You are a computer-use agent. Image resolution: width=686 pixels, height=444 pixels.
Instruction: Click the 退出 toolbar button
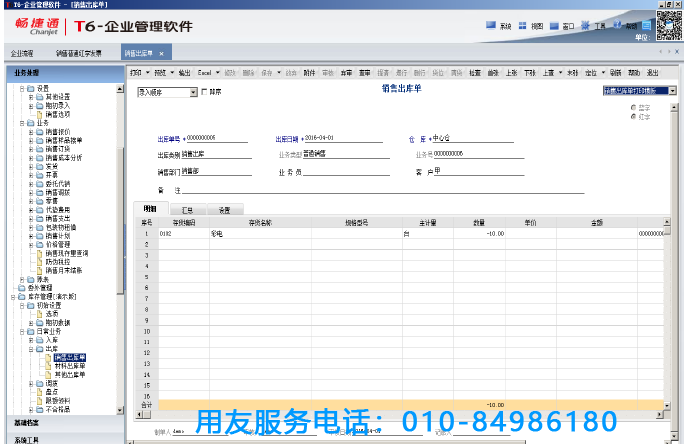point(652,73)
